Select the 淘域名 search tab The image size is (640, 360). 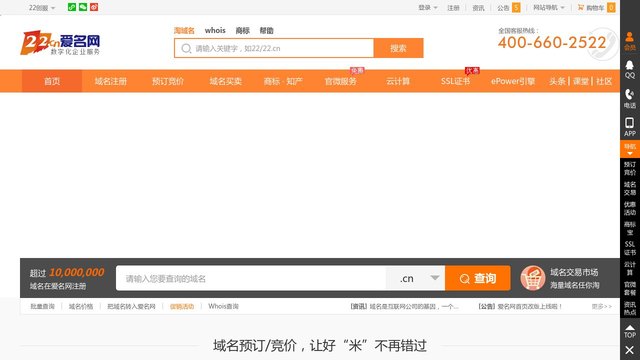184,31
